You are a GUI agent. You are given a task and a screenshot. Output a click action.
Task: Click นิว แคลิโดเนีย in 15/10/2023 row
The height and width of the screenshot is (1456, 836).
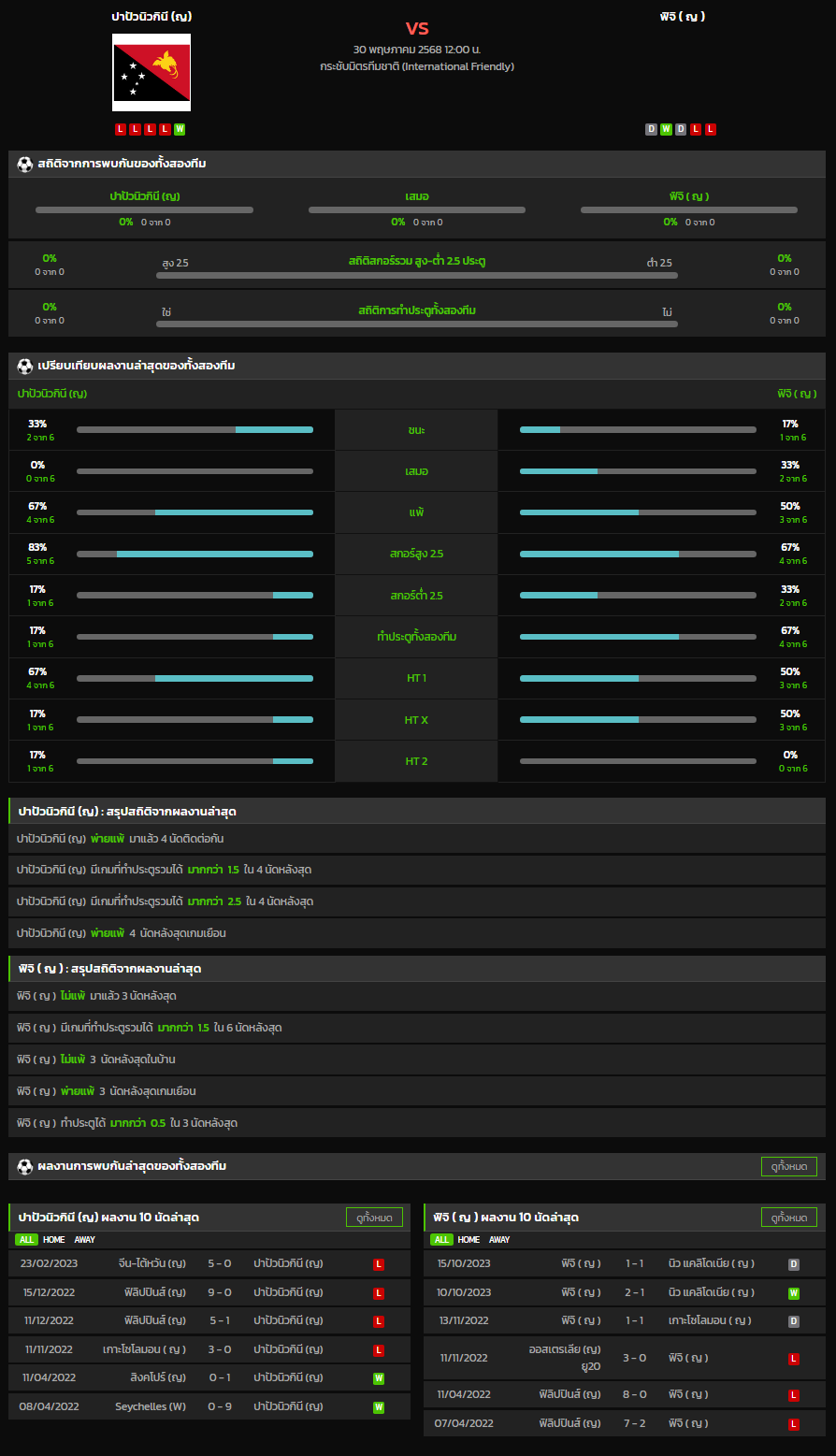tap(712, 1263)
